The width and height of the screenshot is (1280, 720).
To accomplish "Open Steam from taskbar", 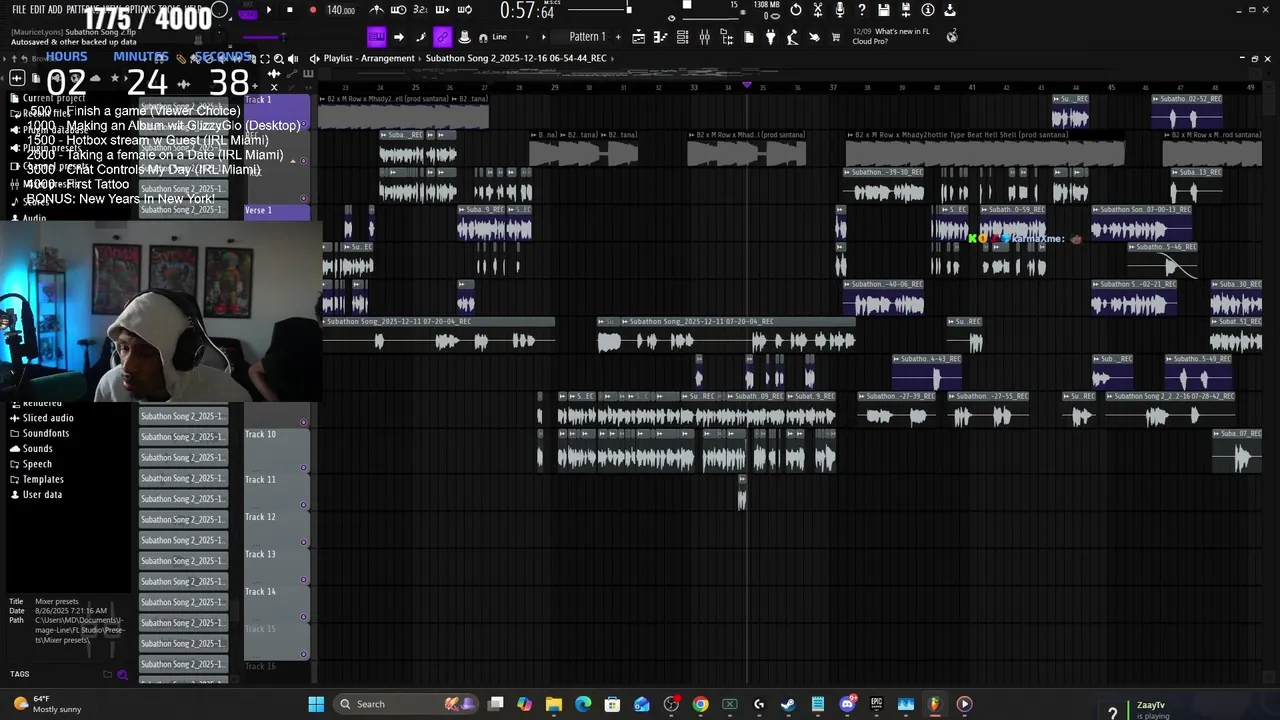I will (x=788, y=704).
